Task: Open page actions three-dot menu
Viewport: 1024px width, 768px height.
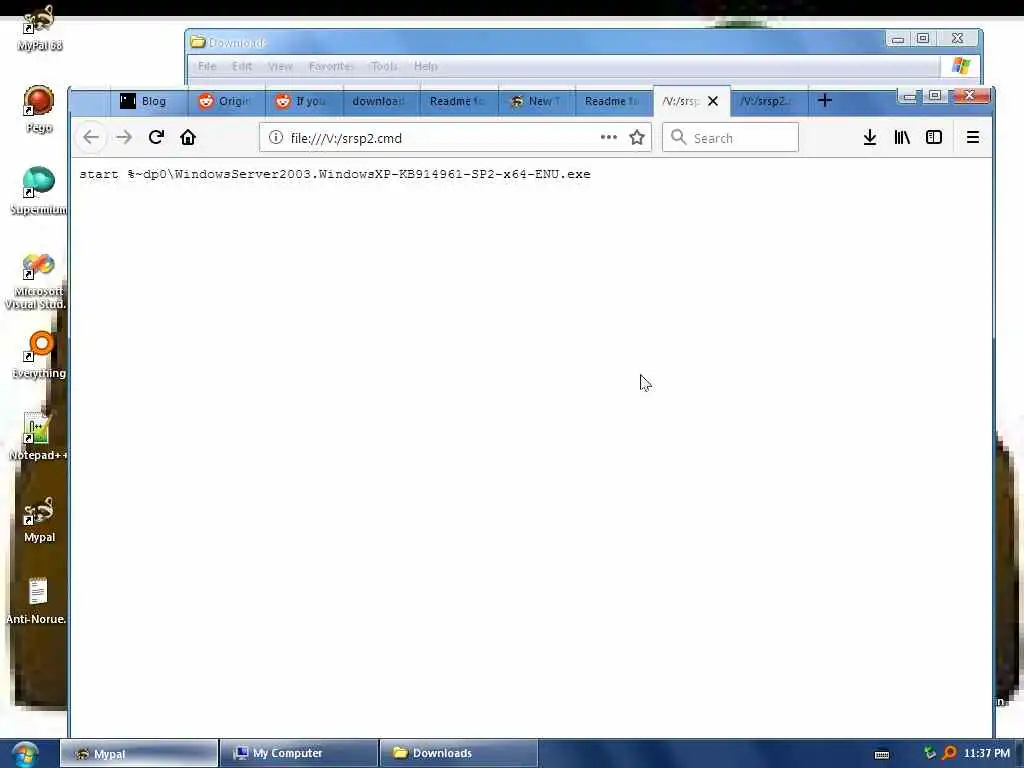Action: click(x=609, y=137)
